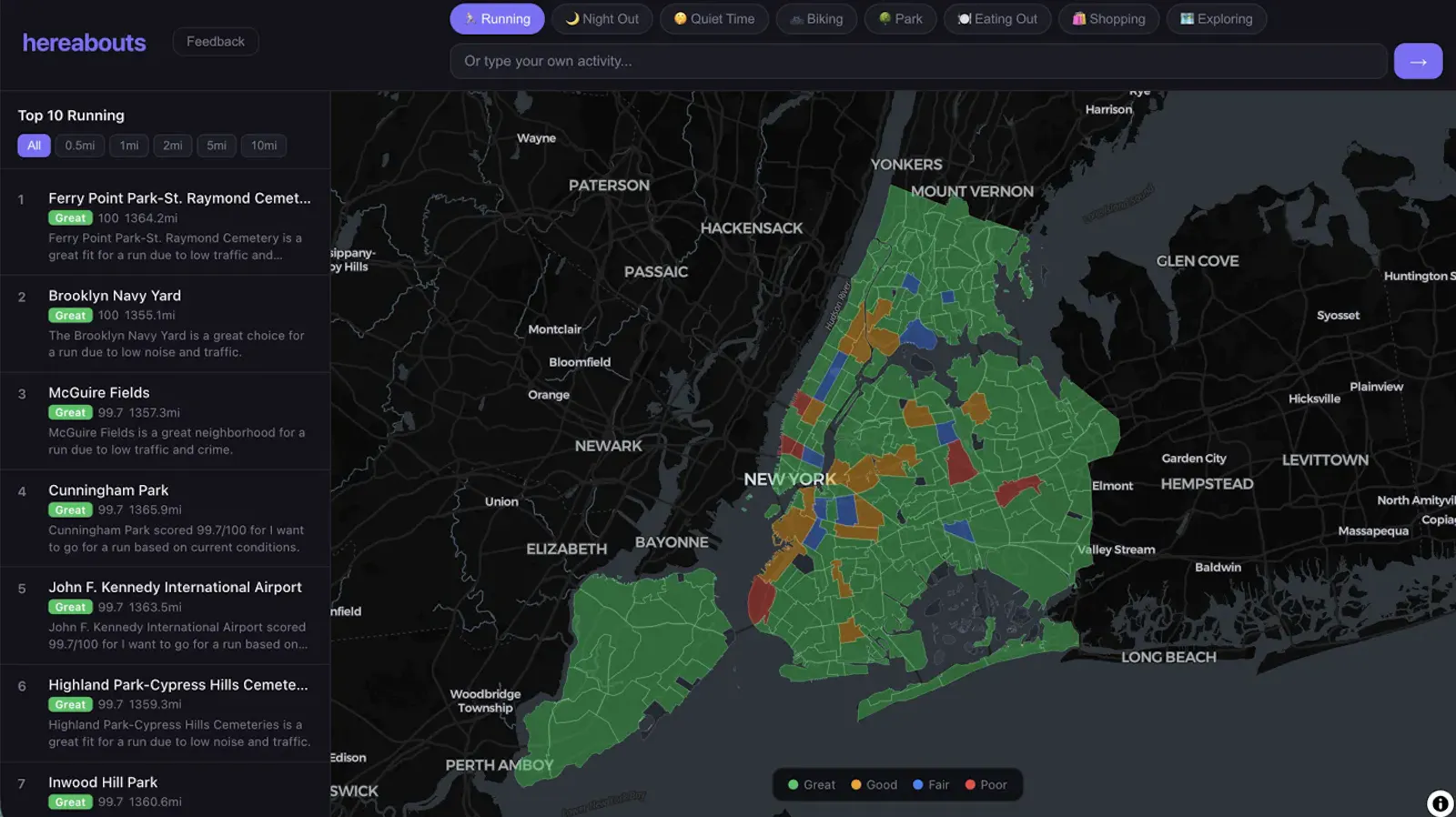Switch to the Biking activity chip
The image size is (1456, 817).
(x=816, y=19)
